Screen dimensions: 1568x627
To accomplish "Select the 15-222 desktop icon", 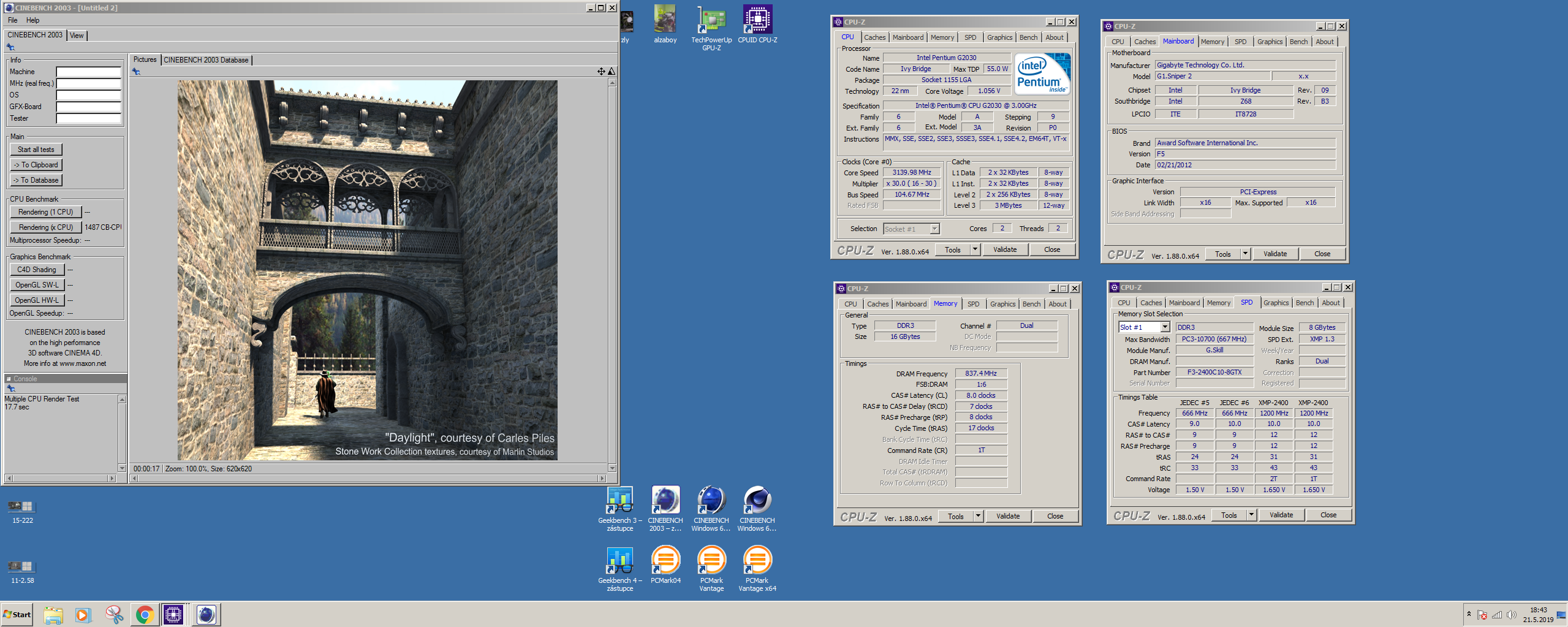I will 22,512.
